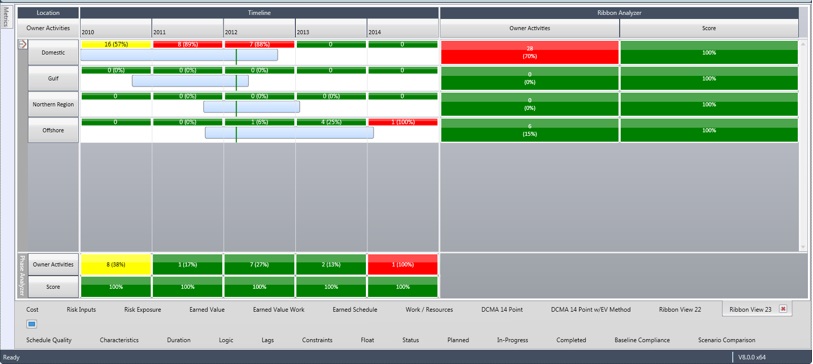The image size is (813, 364).
Task: Switch to Ribbon View 22 tab
Action: [680, 310]
